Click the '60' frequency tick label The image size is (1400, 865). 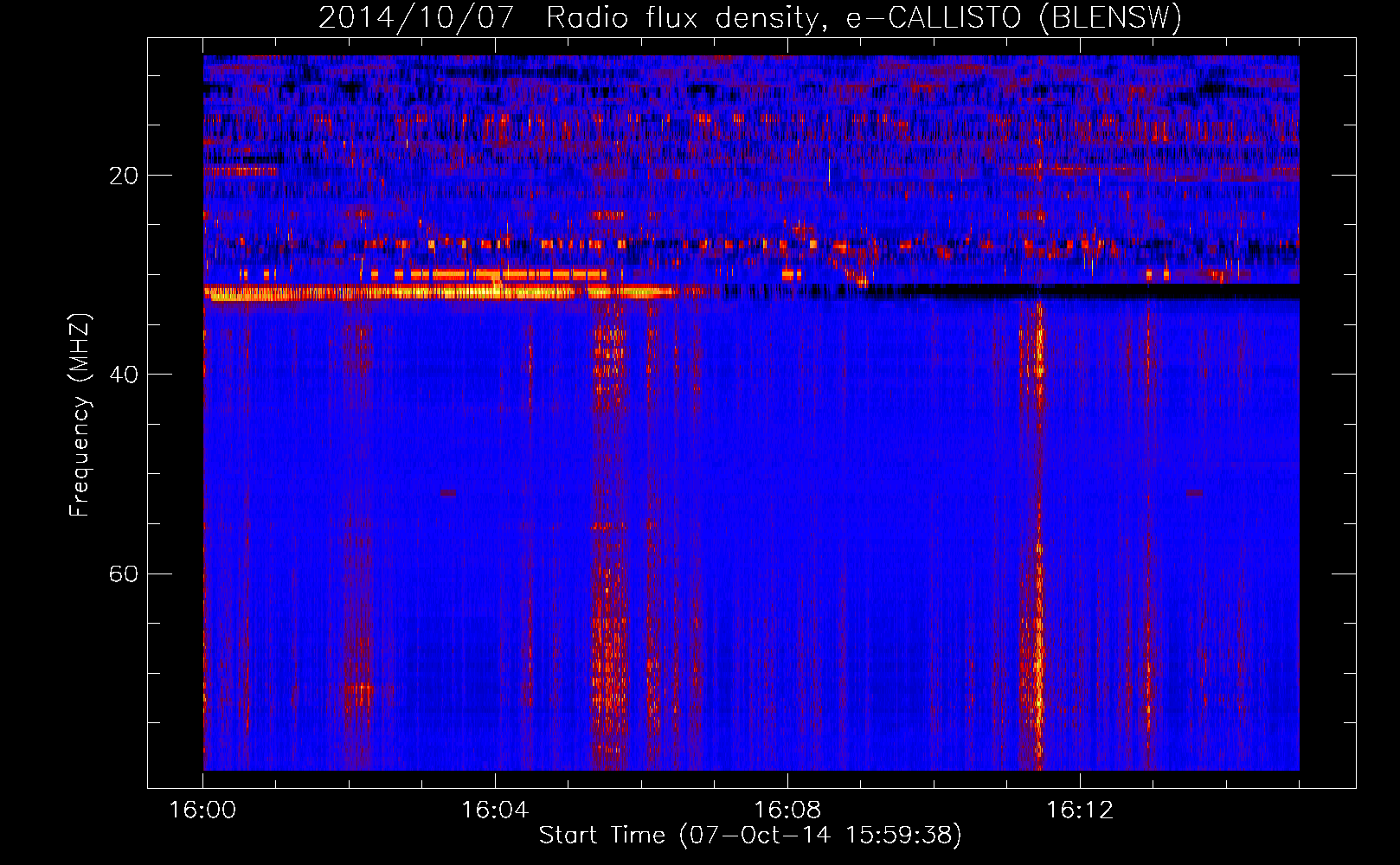coord(124,573)
